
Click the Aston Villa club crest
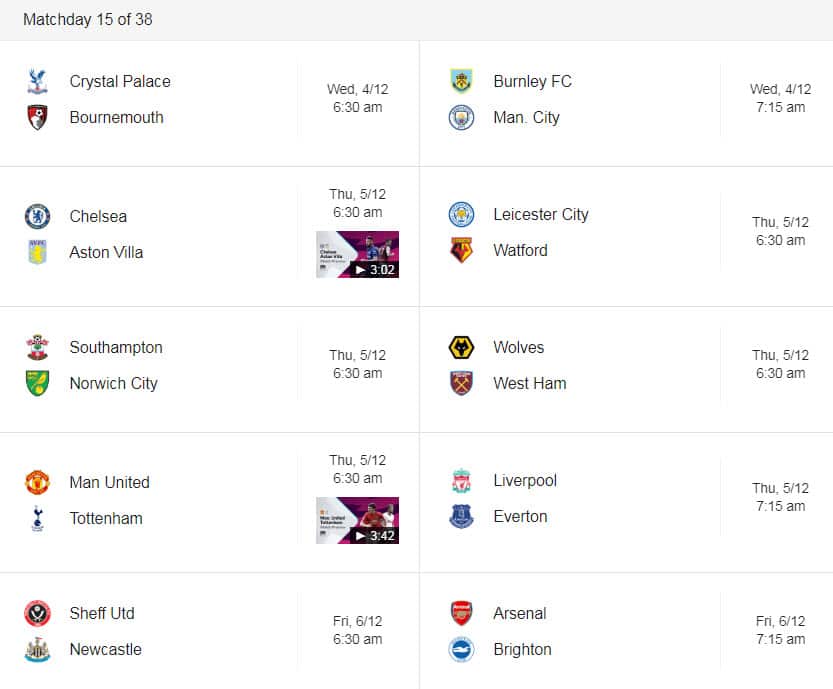(37, 252)
